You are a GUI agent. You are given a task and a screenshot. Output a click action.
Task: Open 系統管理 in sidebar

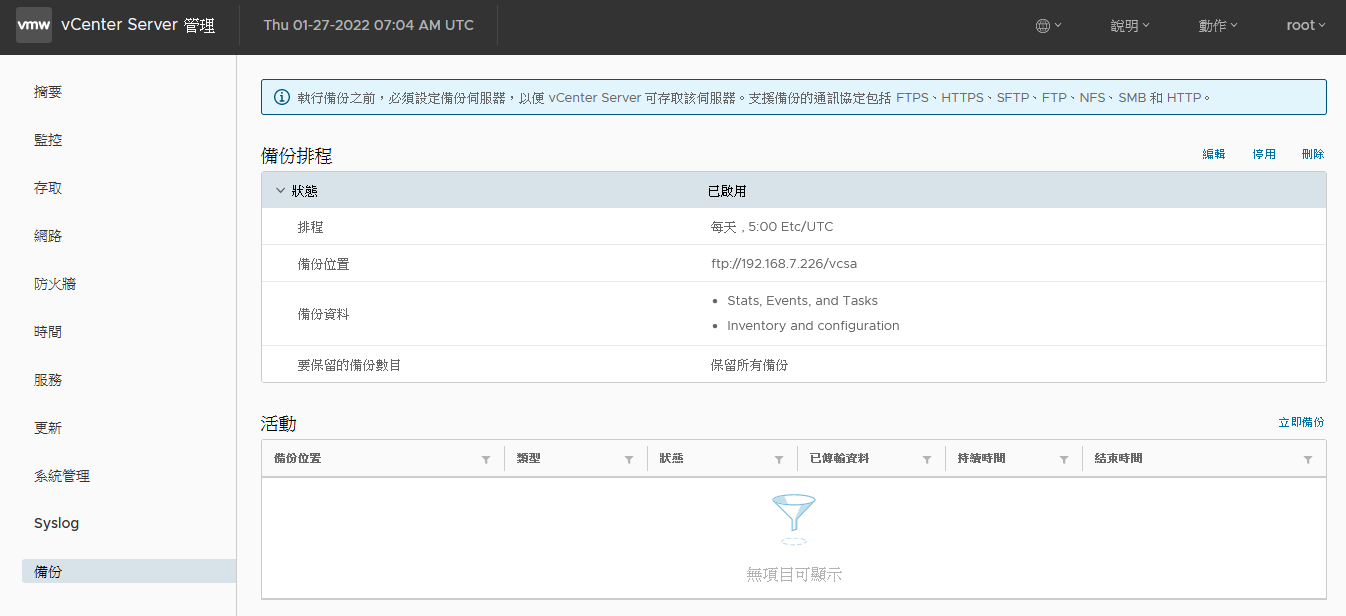pos(62,476)
